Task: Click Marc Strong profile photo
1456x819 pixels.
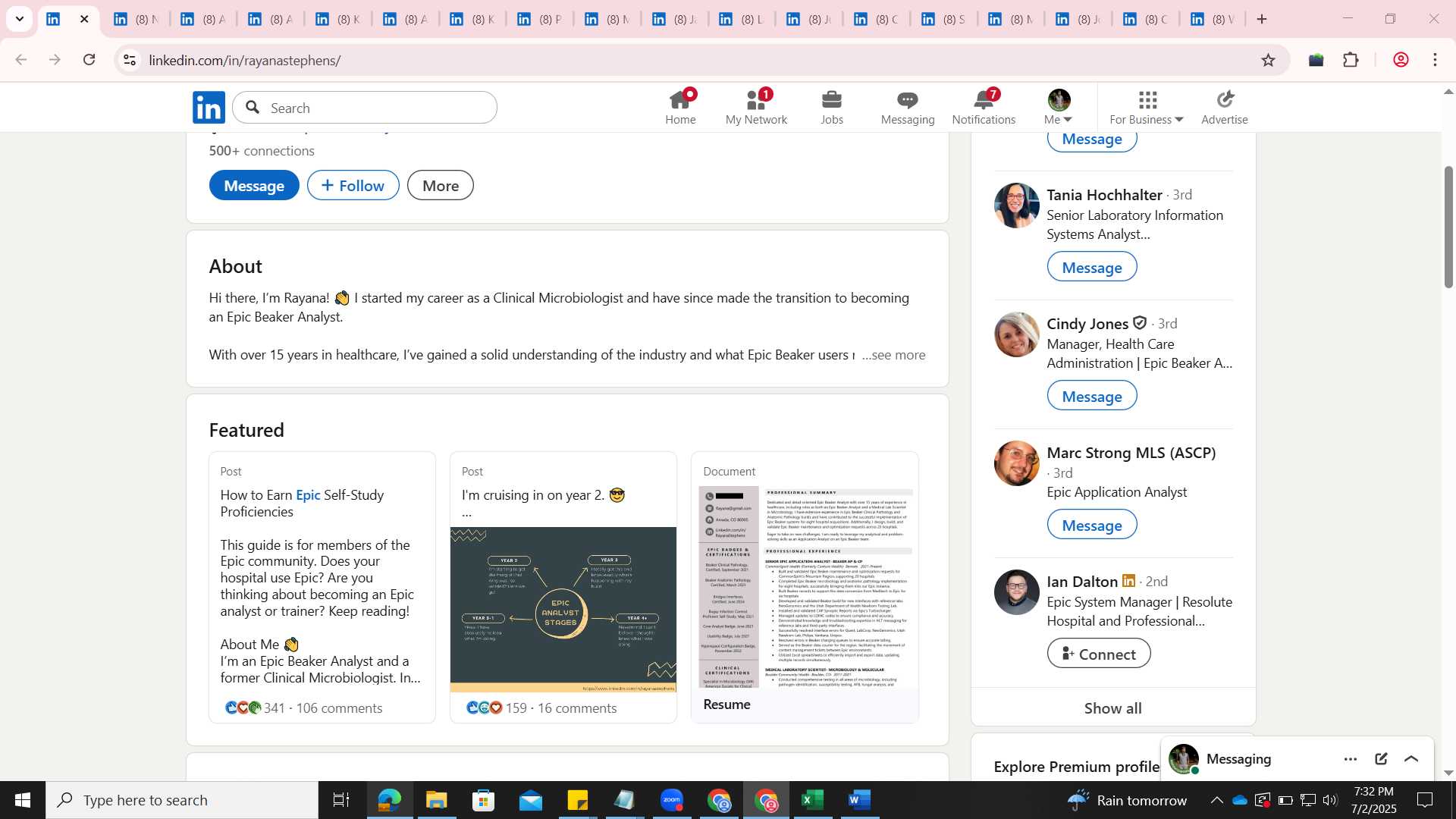Action: pos(1016,463)
